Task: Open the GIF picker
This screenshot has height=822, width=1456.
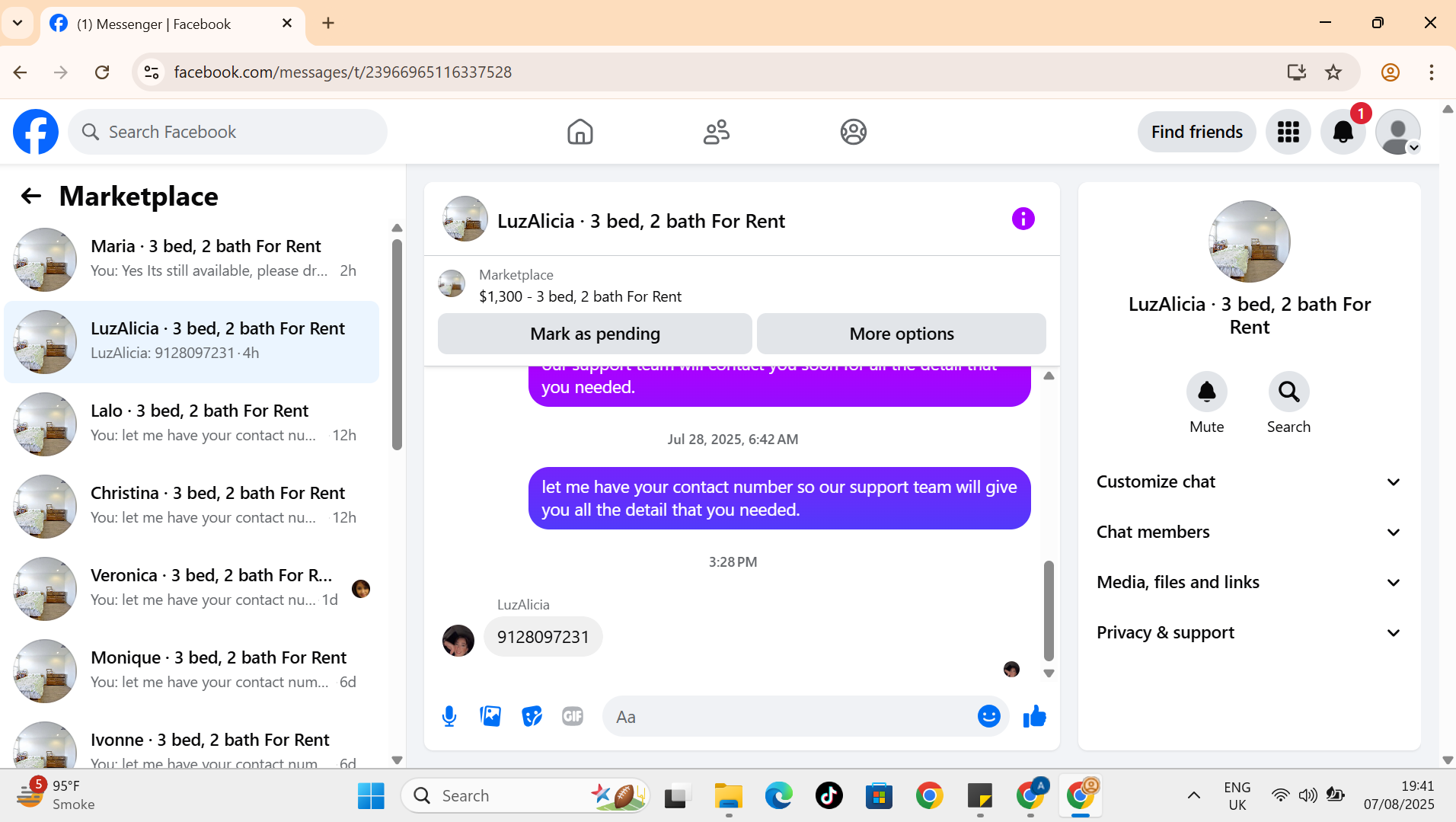Action: [x=573, y=716]
